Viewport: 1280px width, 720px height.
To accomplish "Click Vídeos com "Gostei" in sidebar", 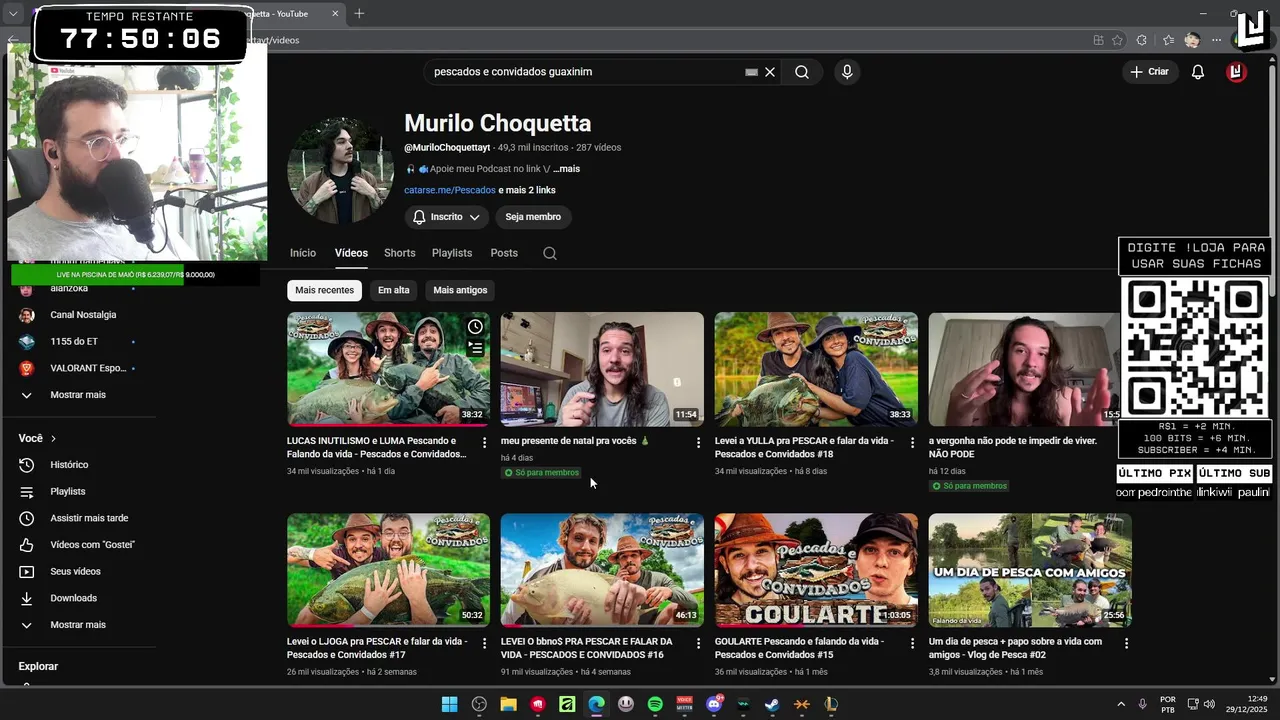I will (x=92, y=545).
